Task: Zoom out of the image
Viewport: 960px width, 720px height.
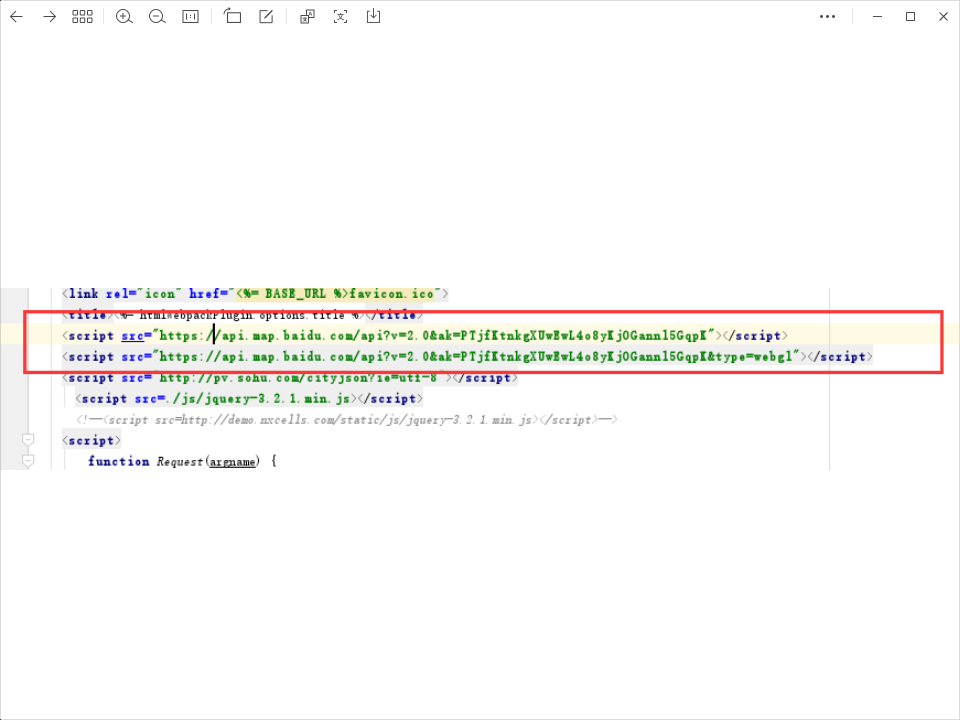Action: [157, 17]
